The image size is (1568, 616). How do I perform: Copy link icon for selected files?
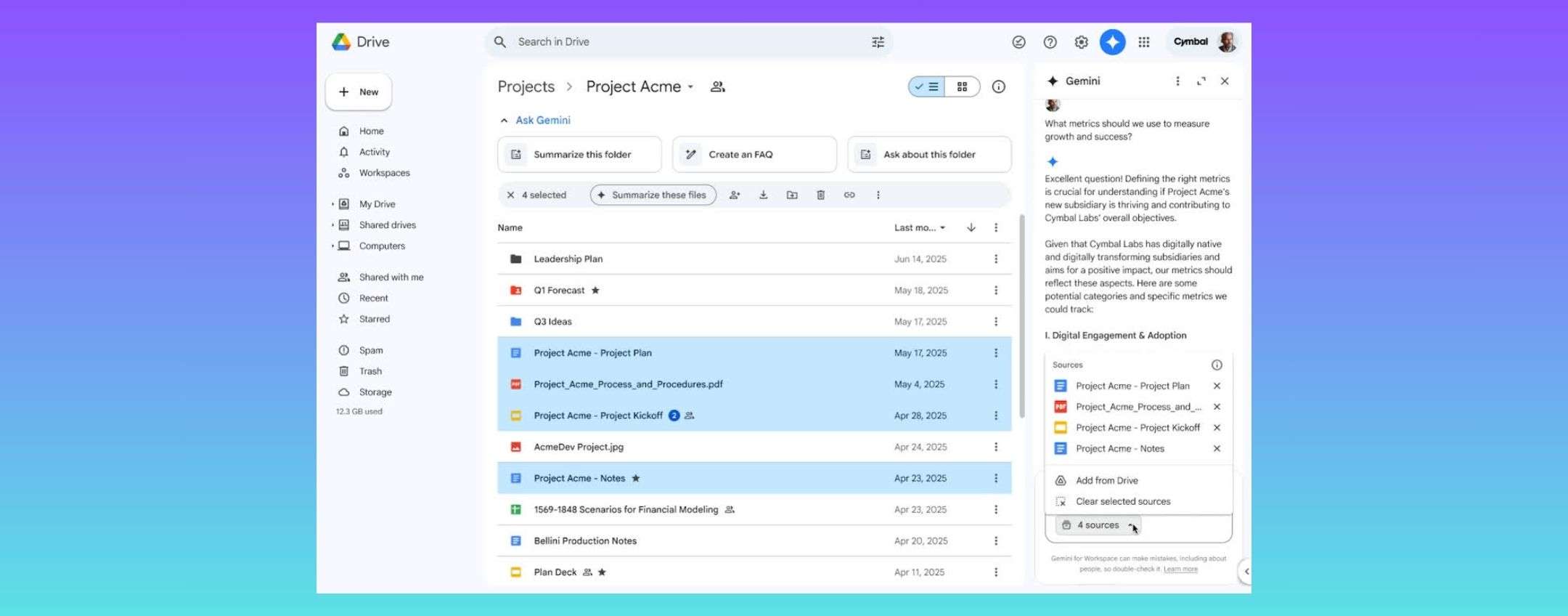point(849,195)
